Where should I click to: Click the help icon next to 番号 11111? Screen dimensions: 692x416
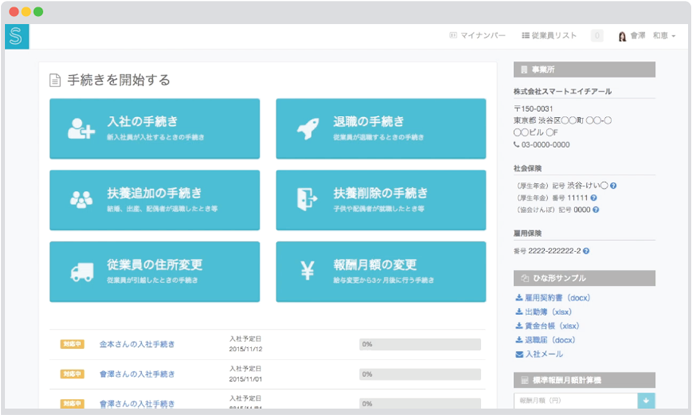click(x=594, y=198)
